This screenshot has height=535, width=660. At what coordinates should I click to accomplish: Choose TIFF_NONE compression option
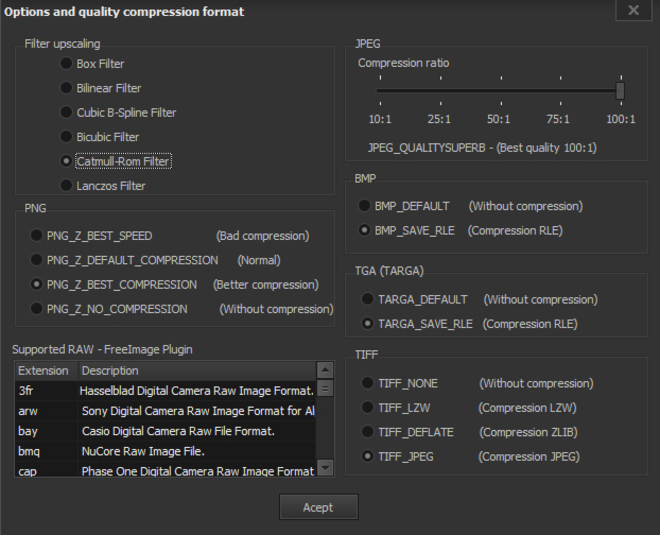point(367,383)
